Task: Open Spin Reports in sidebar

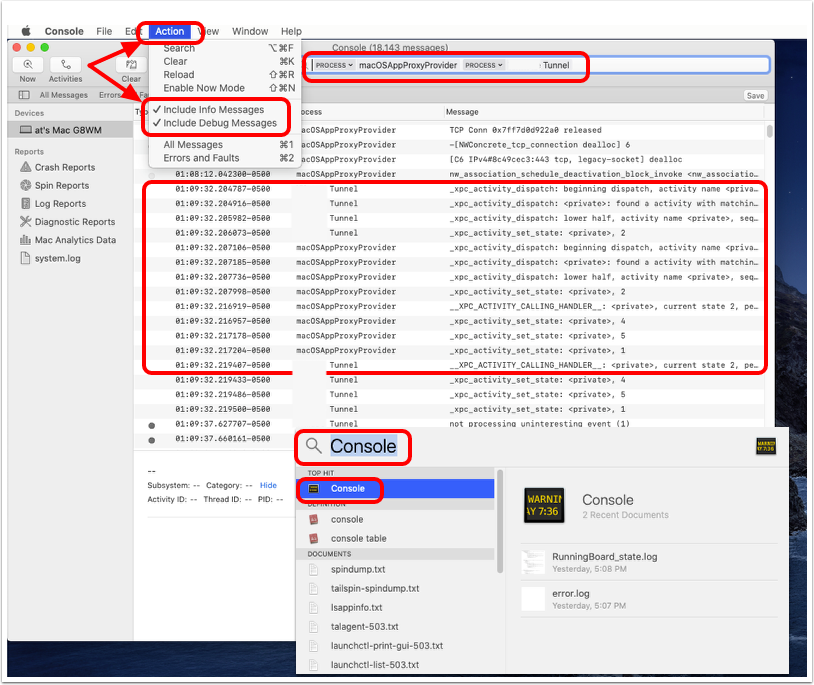Action: [61, 186]
